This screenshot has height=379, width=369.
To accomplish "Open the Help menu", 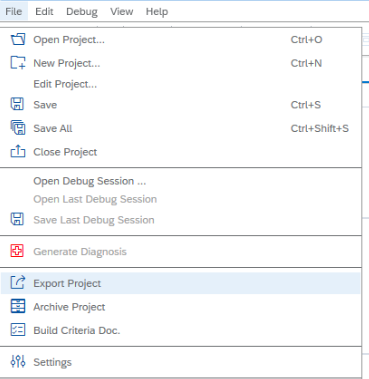I will tap(157, 11).
